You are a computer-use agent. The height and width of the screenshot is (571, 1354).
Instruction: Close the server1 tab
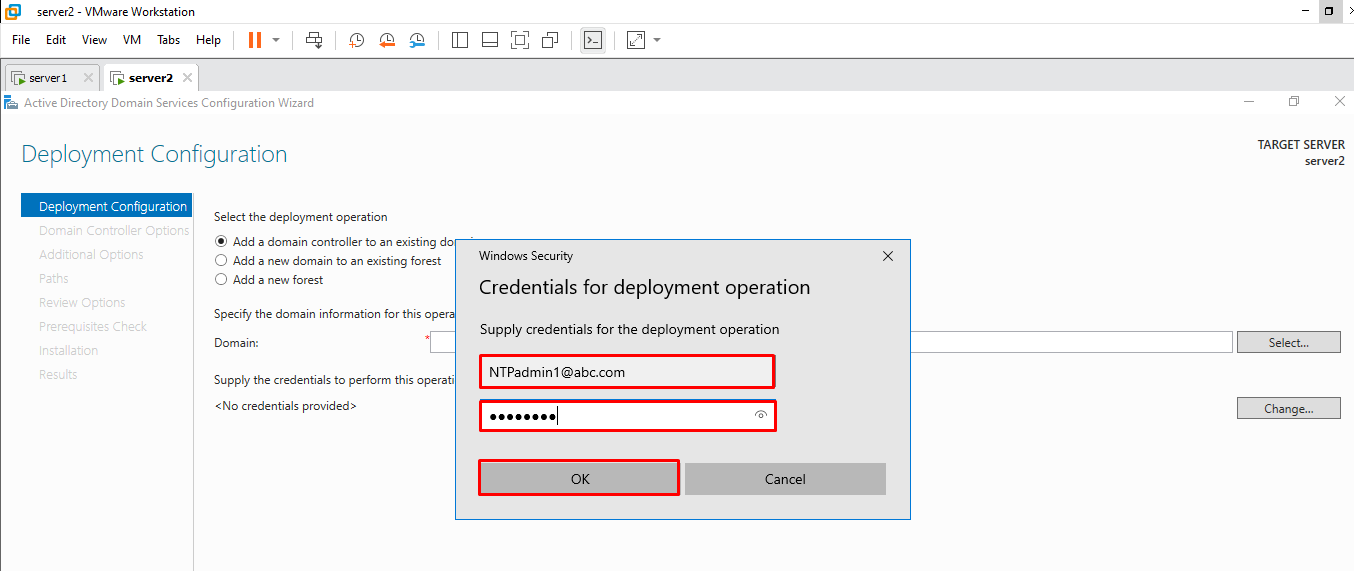click(88, 77)
